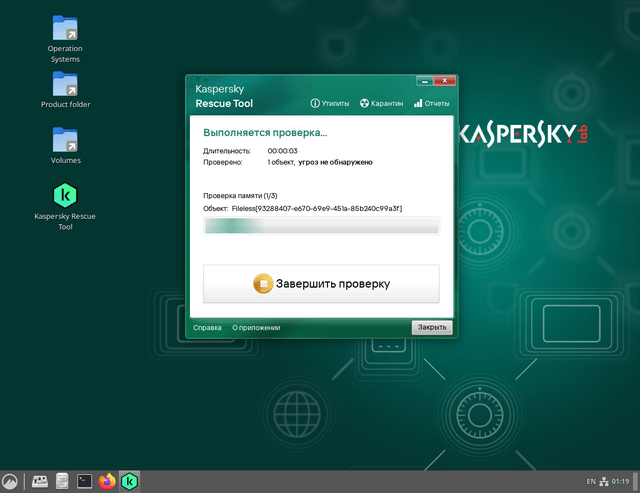Screen dimensions: 640x493
Task: Launch Kaspersky Rescue Tool desktop shortcut
Action: coord(65,195)
